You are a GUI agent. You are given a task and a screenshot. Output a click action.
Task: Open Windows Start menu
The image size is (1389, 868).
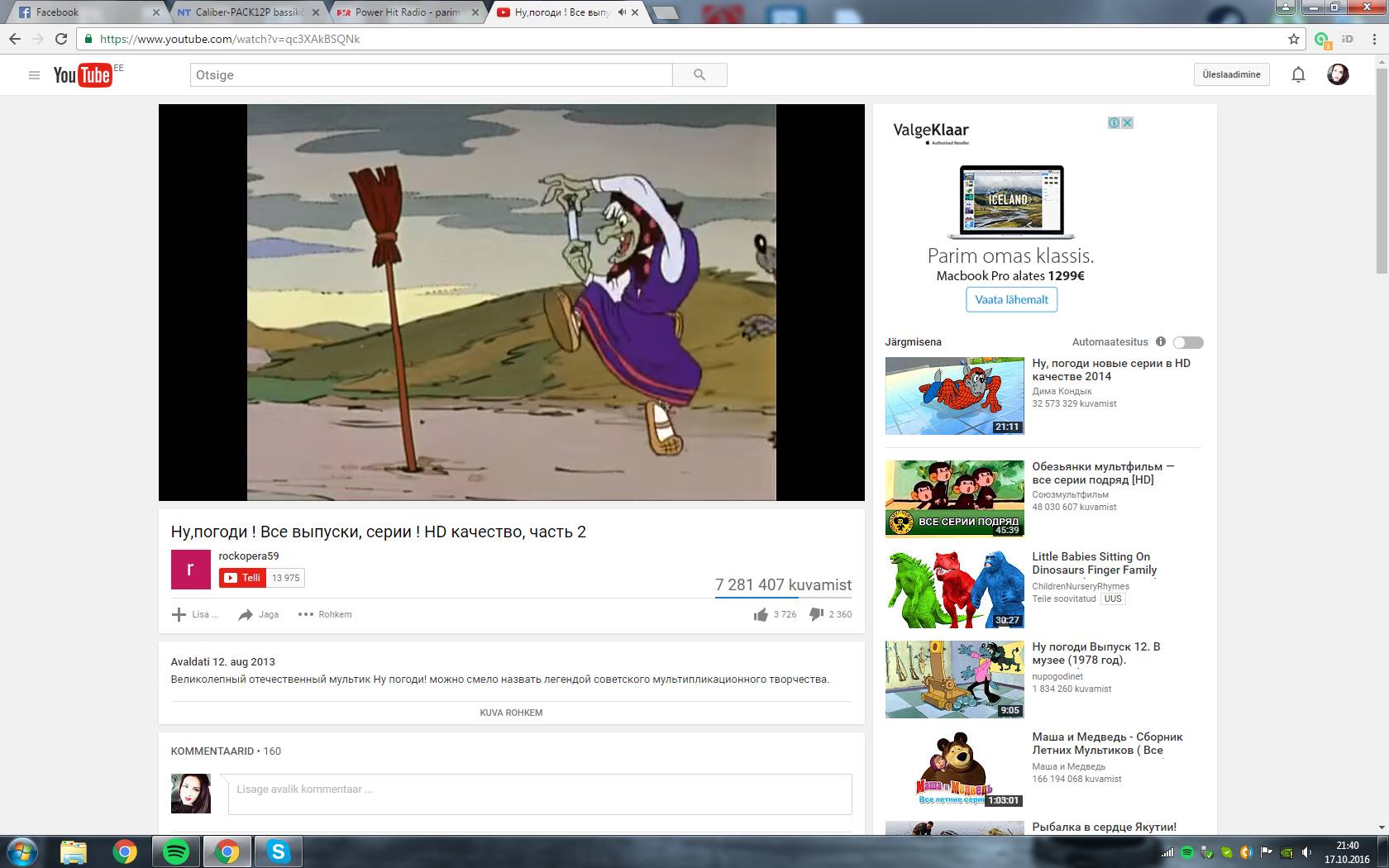(22, 851)
